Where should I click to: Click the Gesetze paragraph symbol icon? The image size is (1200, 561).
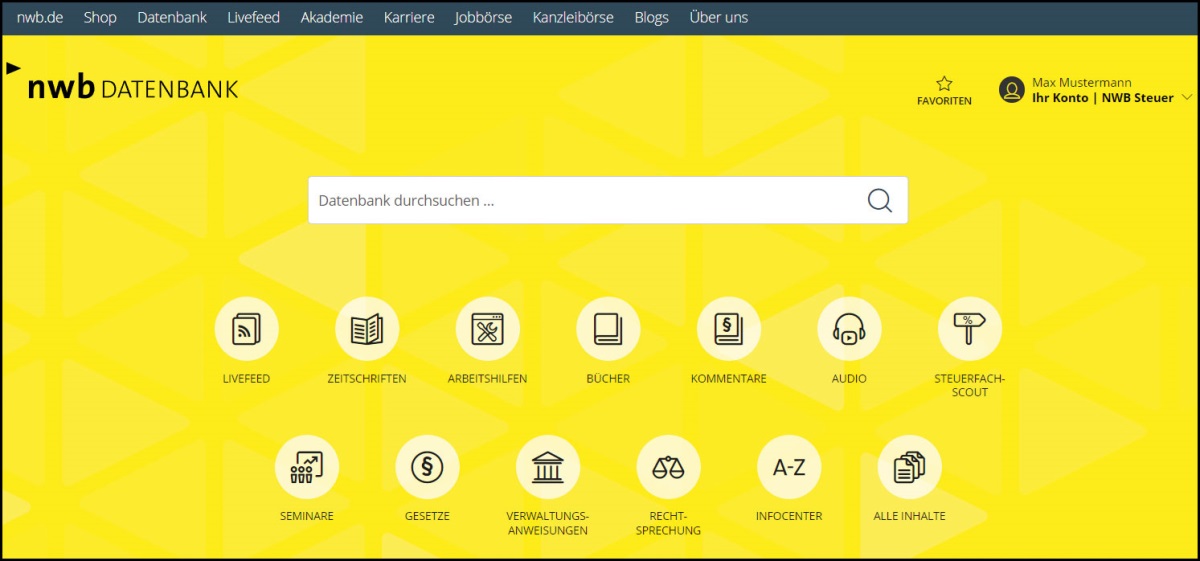pos(427,467)
